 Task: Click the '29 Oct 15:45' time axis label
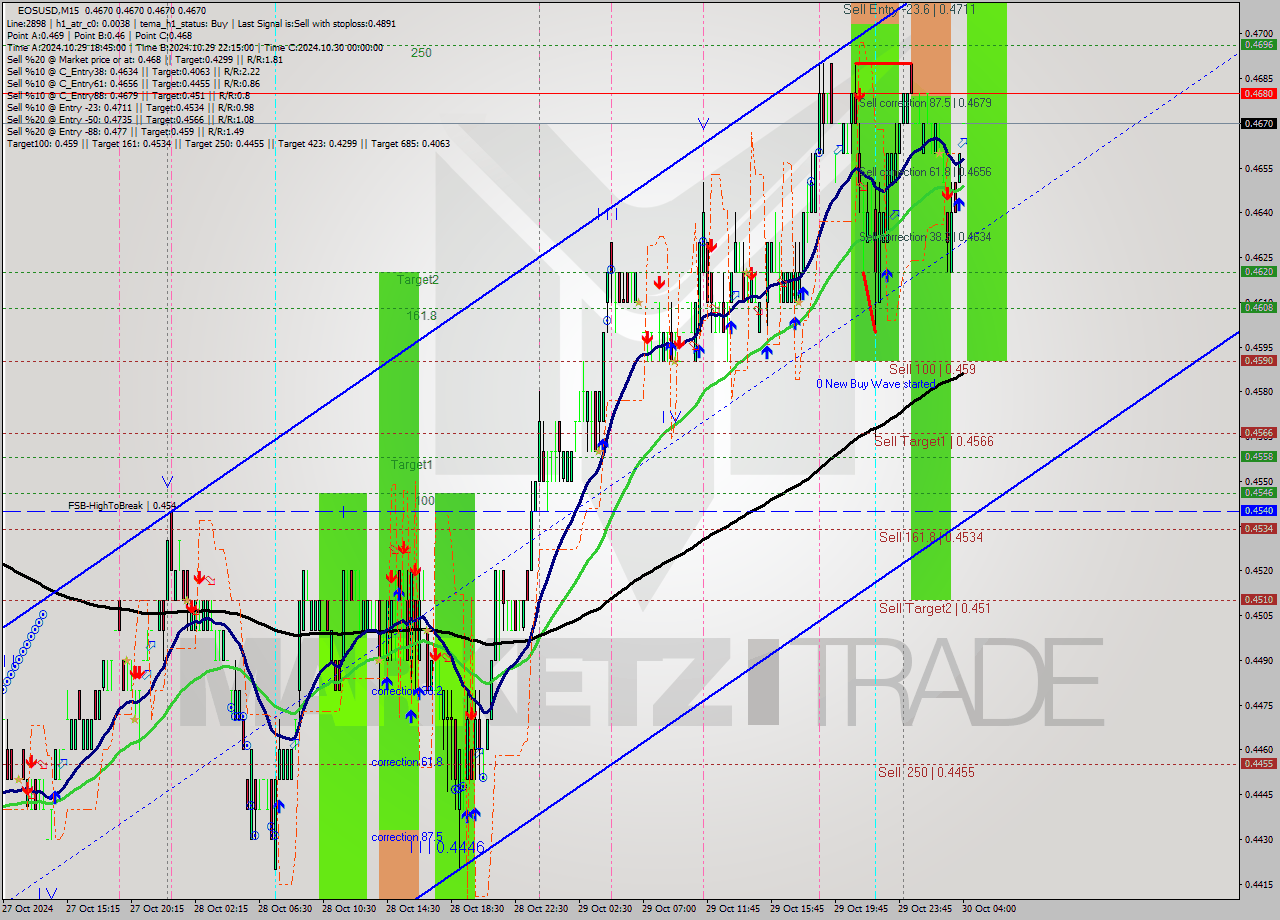(797, 909)
